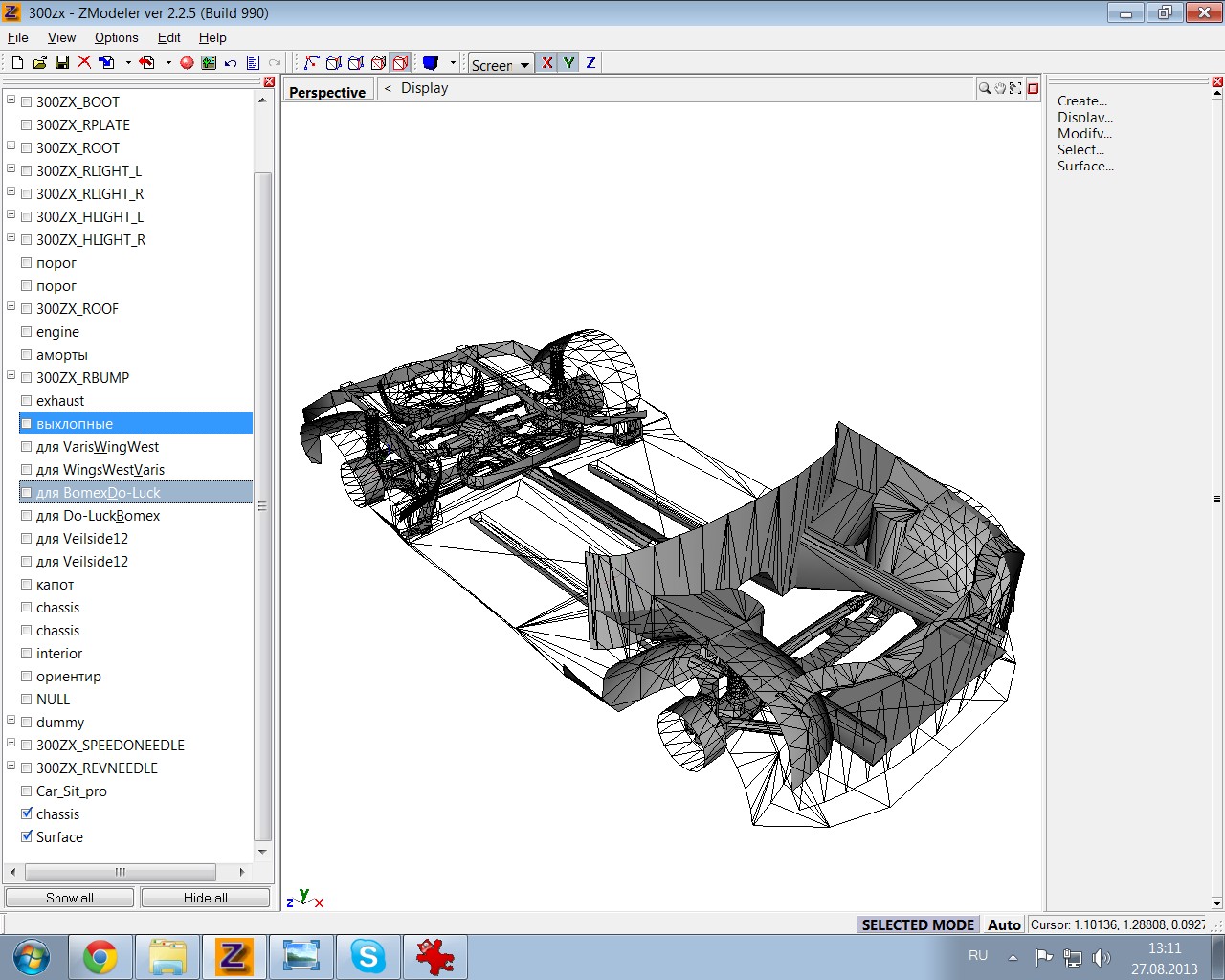The height and width of the screenshot is (980, 1225).
Task: Click the Open file folder icon
Action: (39, 62)
